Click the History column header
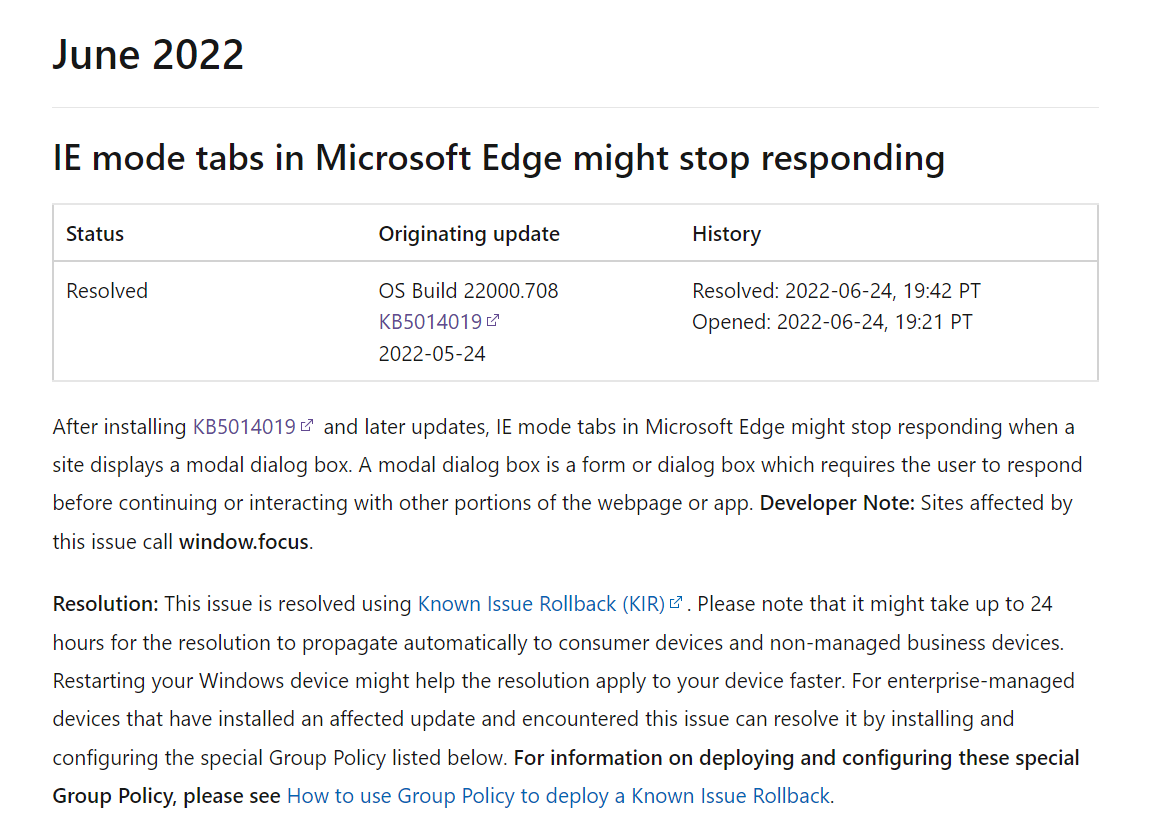 coord(726,234)
